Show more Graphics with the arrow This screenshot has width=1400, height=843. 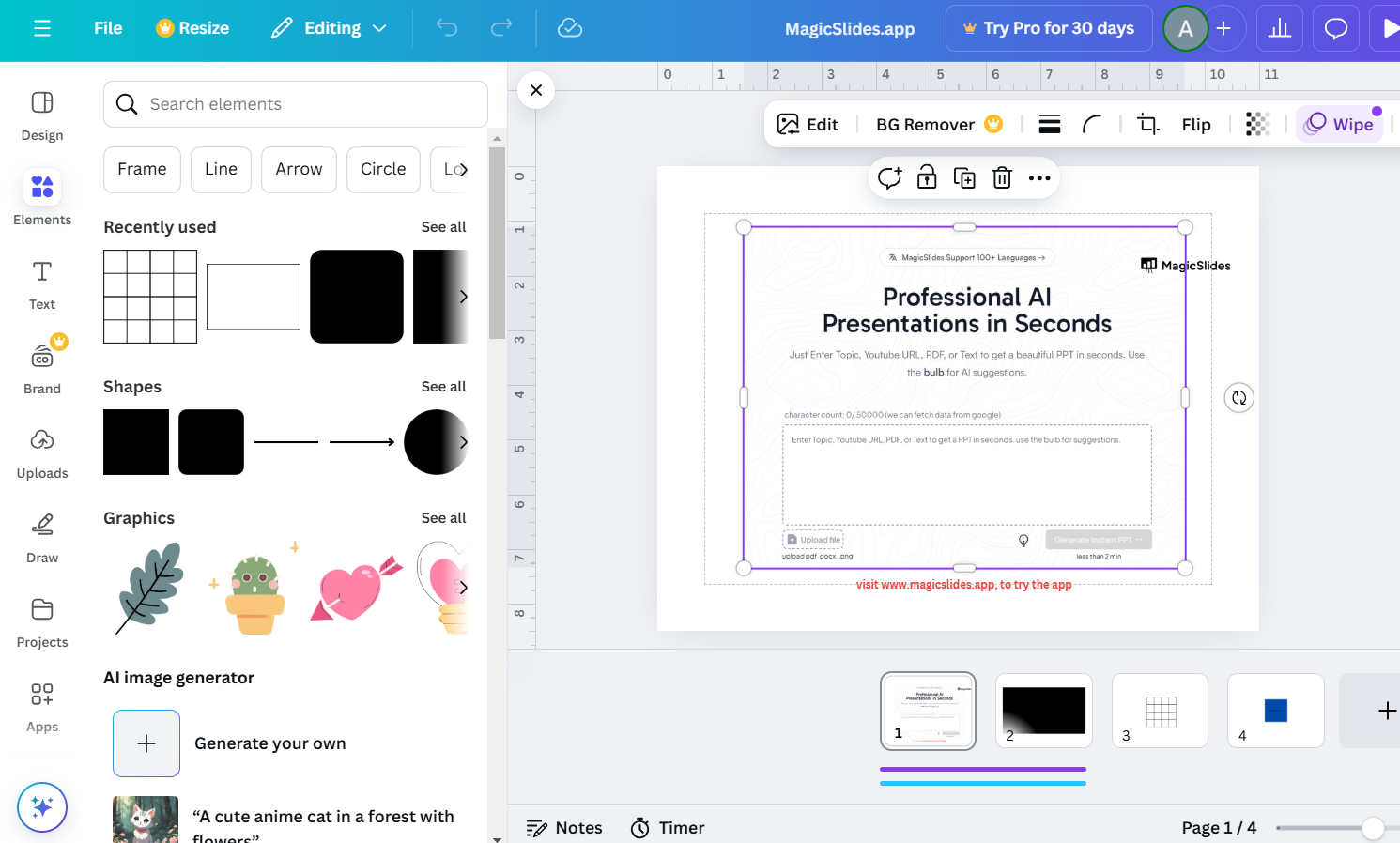(x=463, y=588)
